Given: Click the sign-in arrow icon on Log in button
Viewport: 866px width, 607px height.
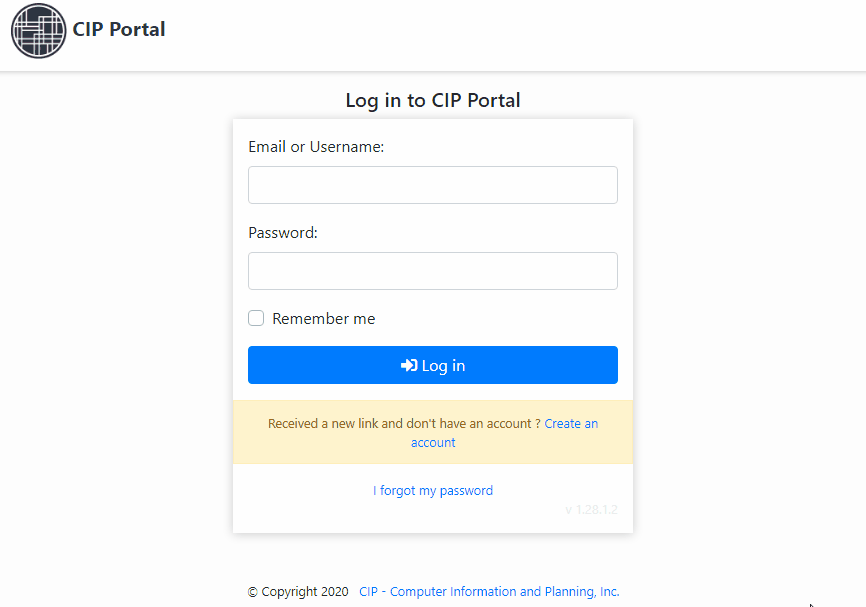Looking at the screenshot, I should click(409, 365).
